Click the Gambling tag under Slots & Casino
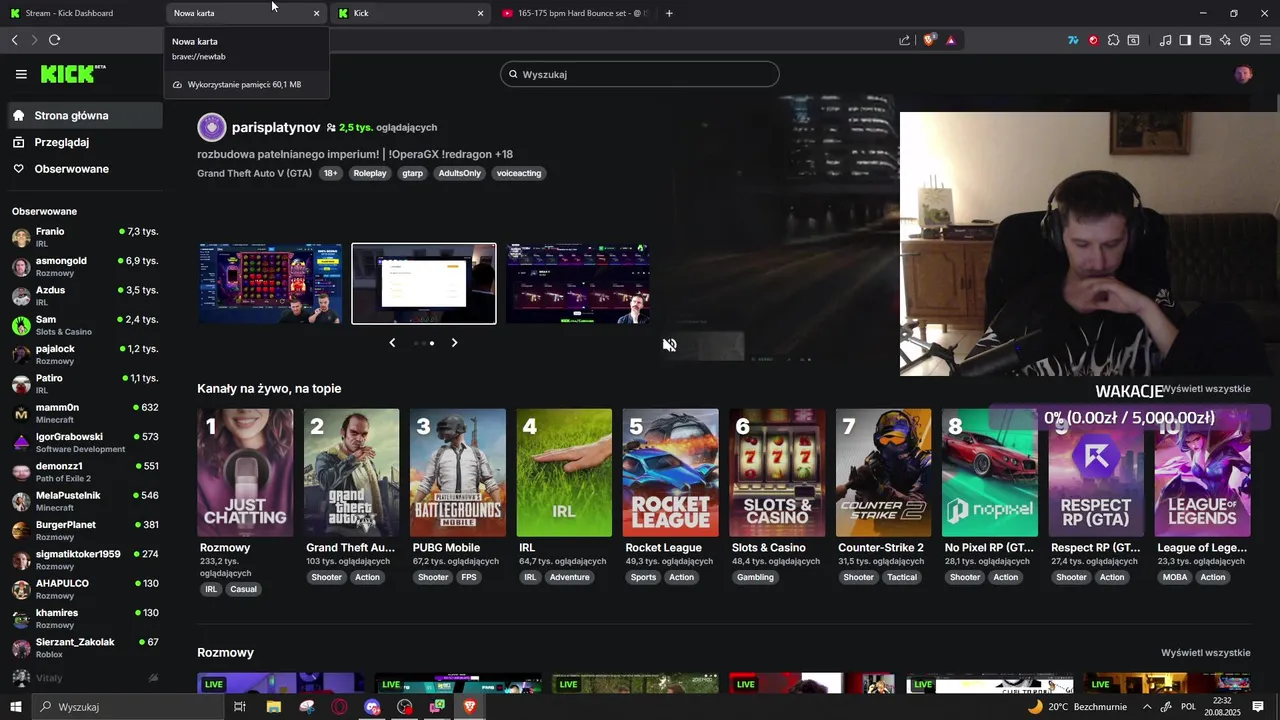This screenshot has height=720, width=1280. pos(755,577)
